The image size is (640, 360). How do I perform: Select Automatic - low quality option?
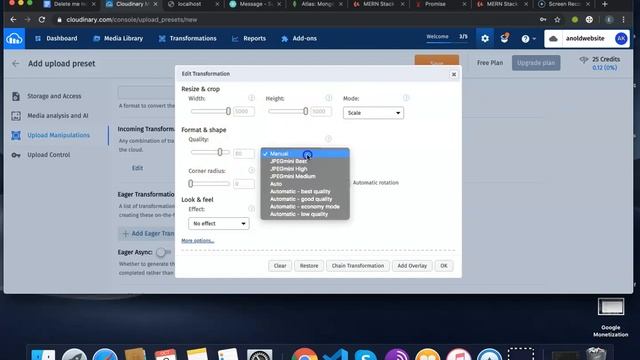point(305,214)
